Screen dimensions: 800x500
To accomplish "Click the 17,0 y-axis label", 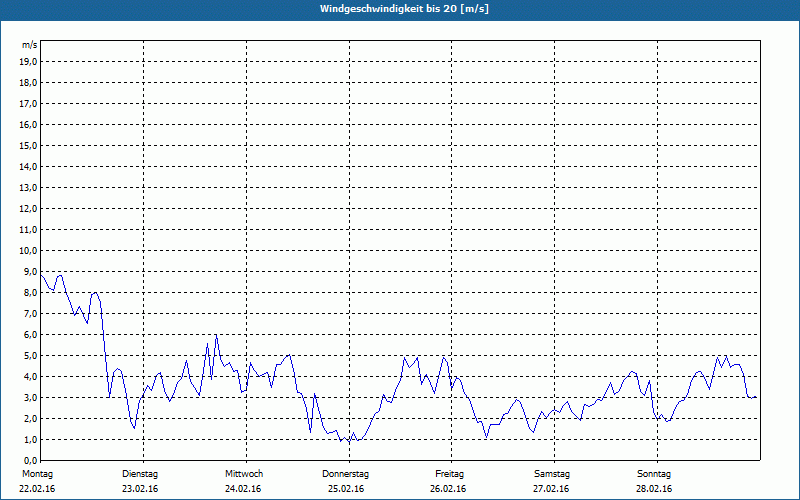I will click(x=28, y=104).
